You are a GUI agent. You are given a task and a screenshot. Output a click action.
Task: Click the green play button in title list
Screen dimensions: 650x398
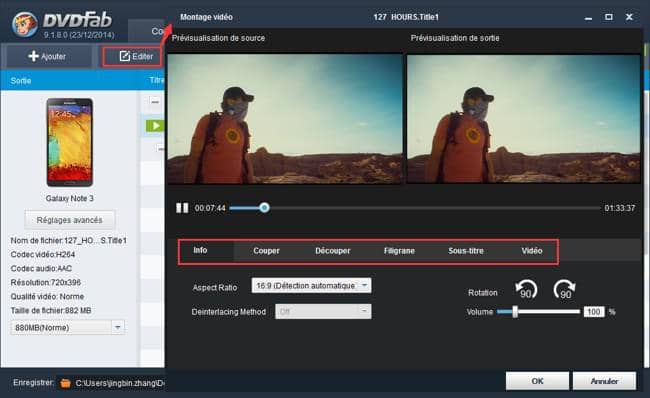[155, 126]
